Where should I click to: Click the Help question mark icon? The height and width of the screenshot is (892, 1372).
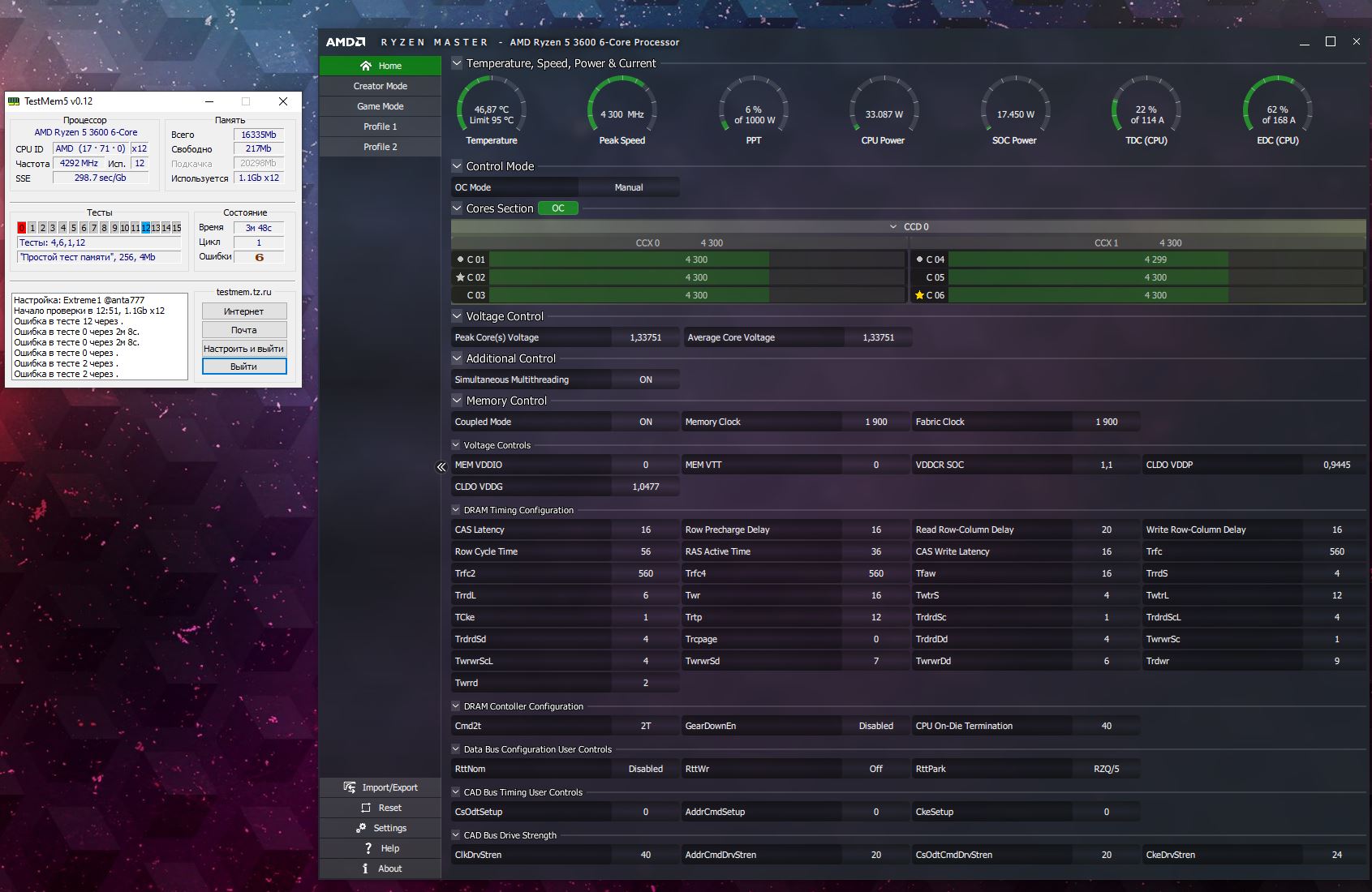point(368,848)
